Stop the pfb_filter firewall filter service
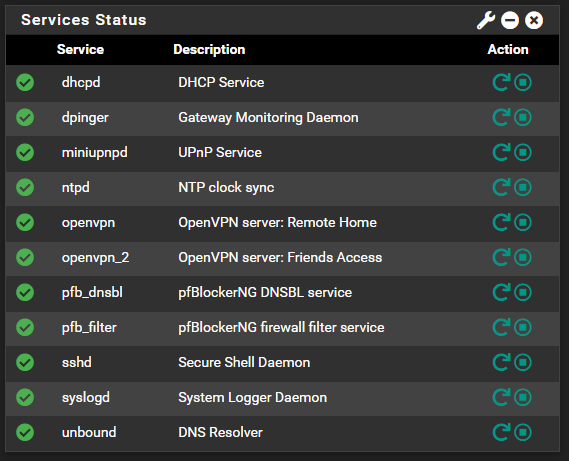Viewport: 569px width, 461px height. click(x=523, y=327)
